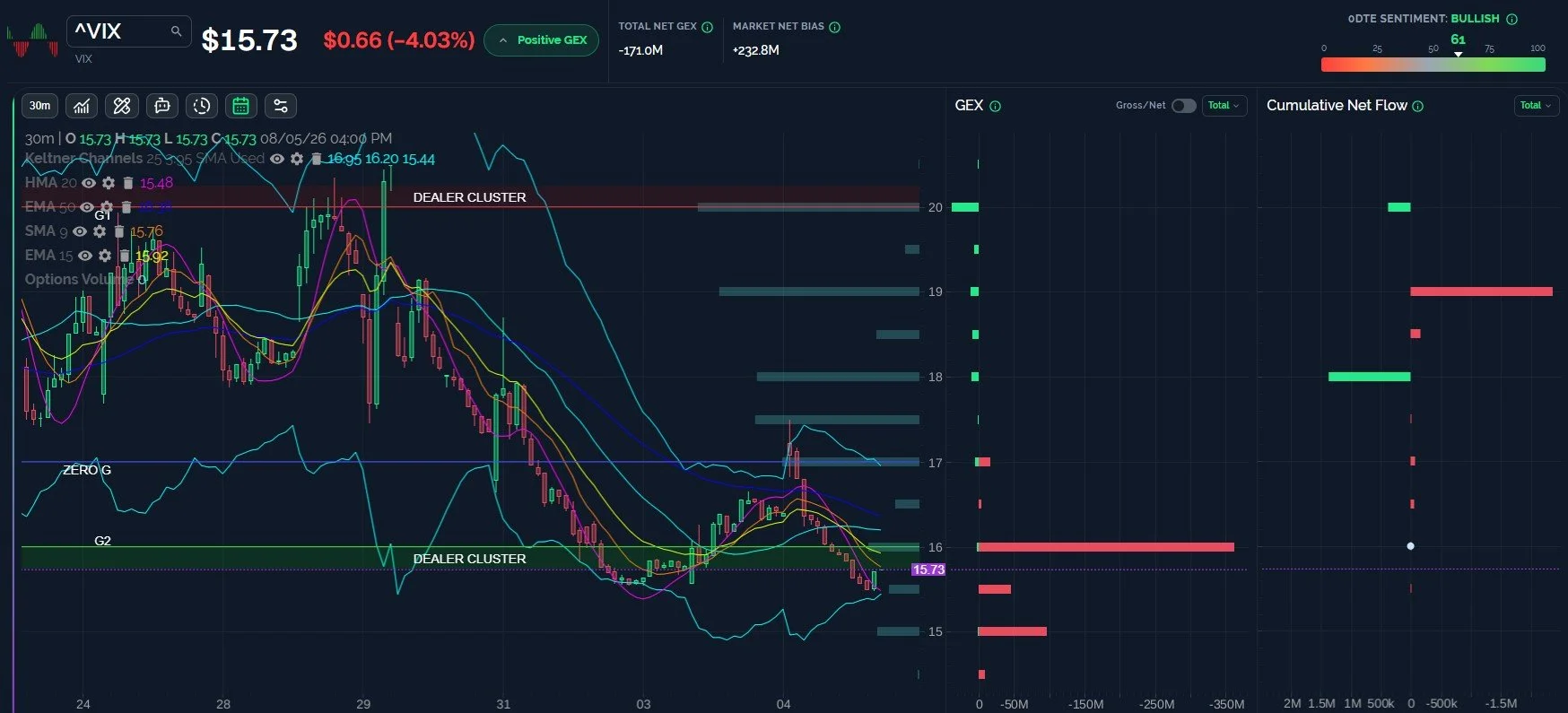Click the G2 level label
1568x713 pixels.
coord(103,541)
